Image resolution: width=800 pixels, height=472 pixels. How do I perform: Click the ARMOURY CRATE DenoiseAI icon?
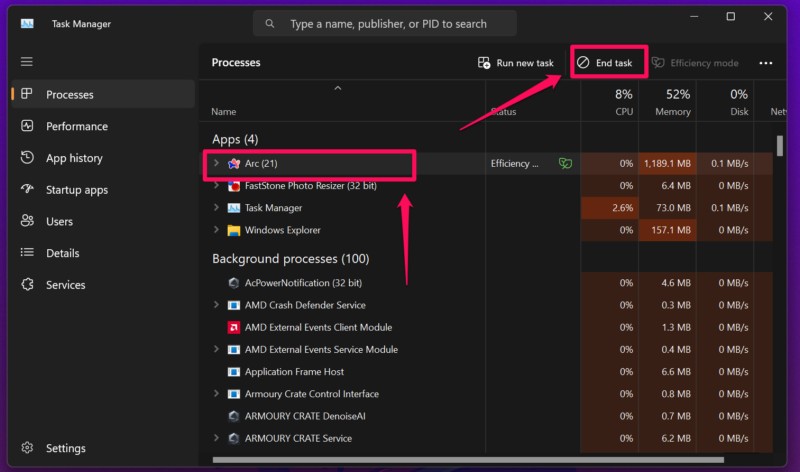click(x=234, y=416)
